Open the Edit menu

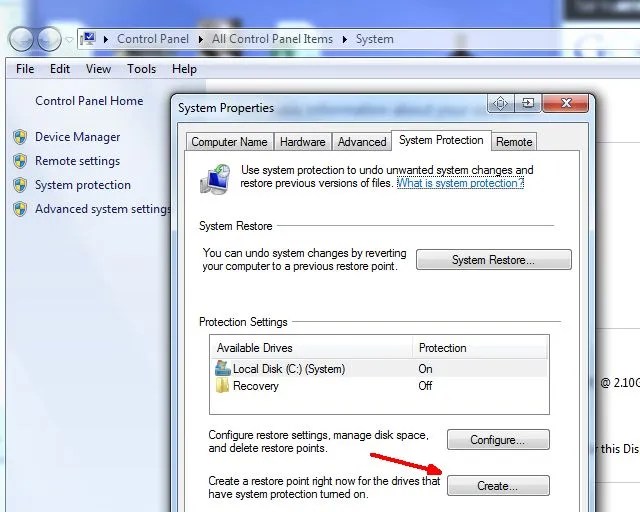[60, 69]
